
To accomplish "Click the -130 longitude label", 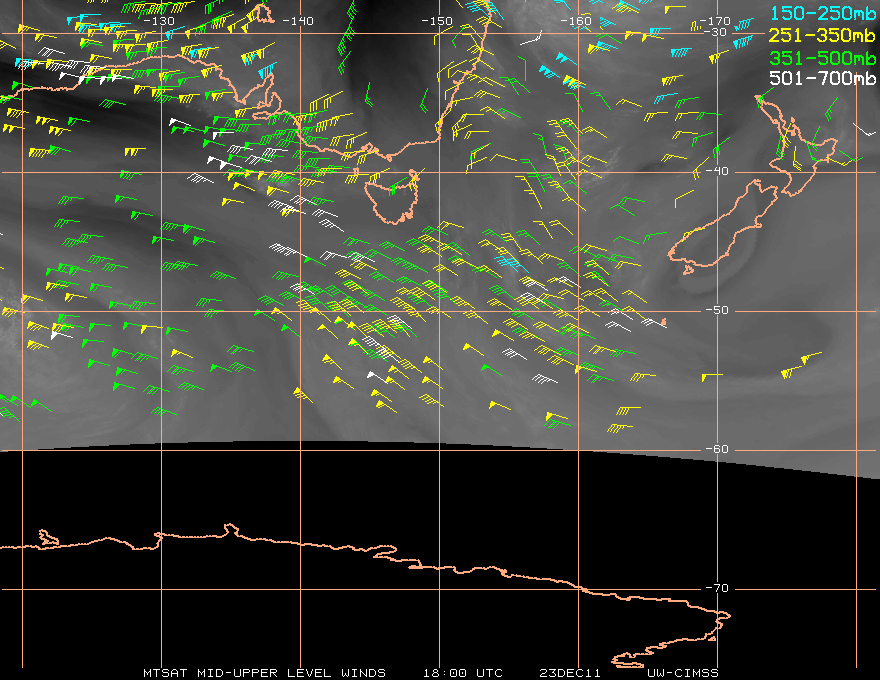I will (159, 21).
